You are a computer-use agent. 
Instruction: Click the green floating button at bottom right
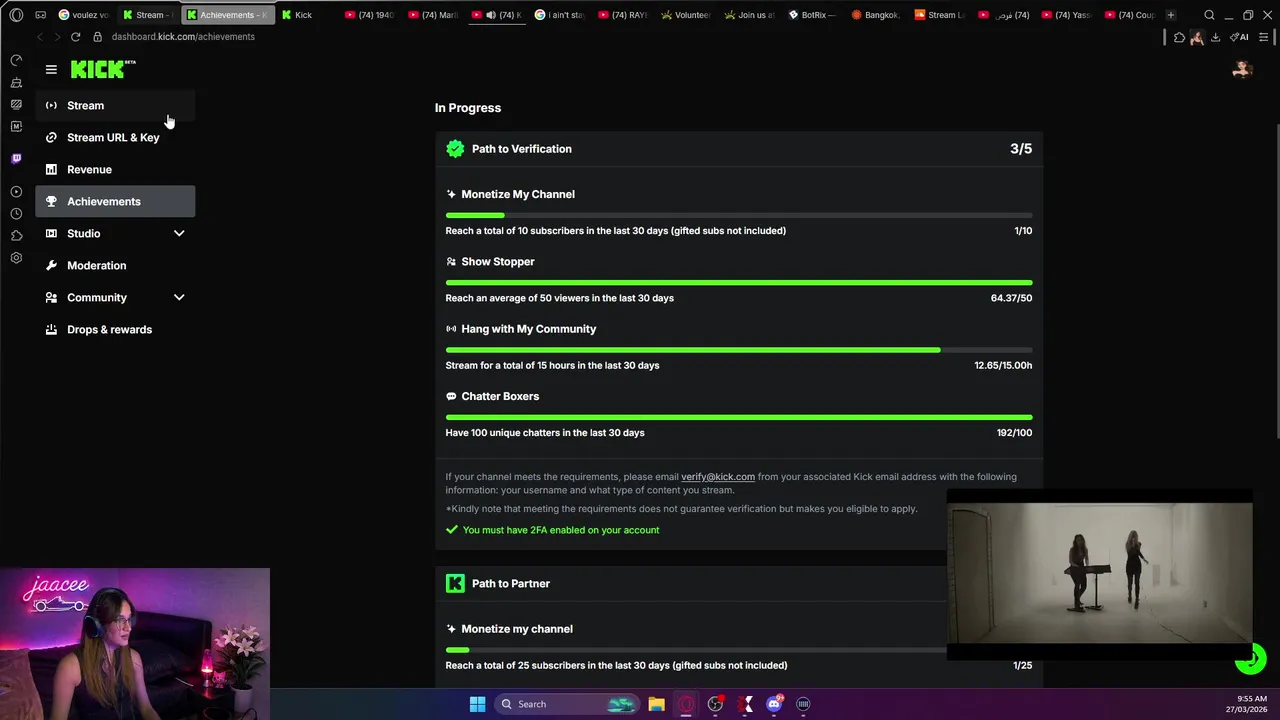click(x=1250, y=658)
